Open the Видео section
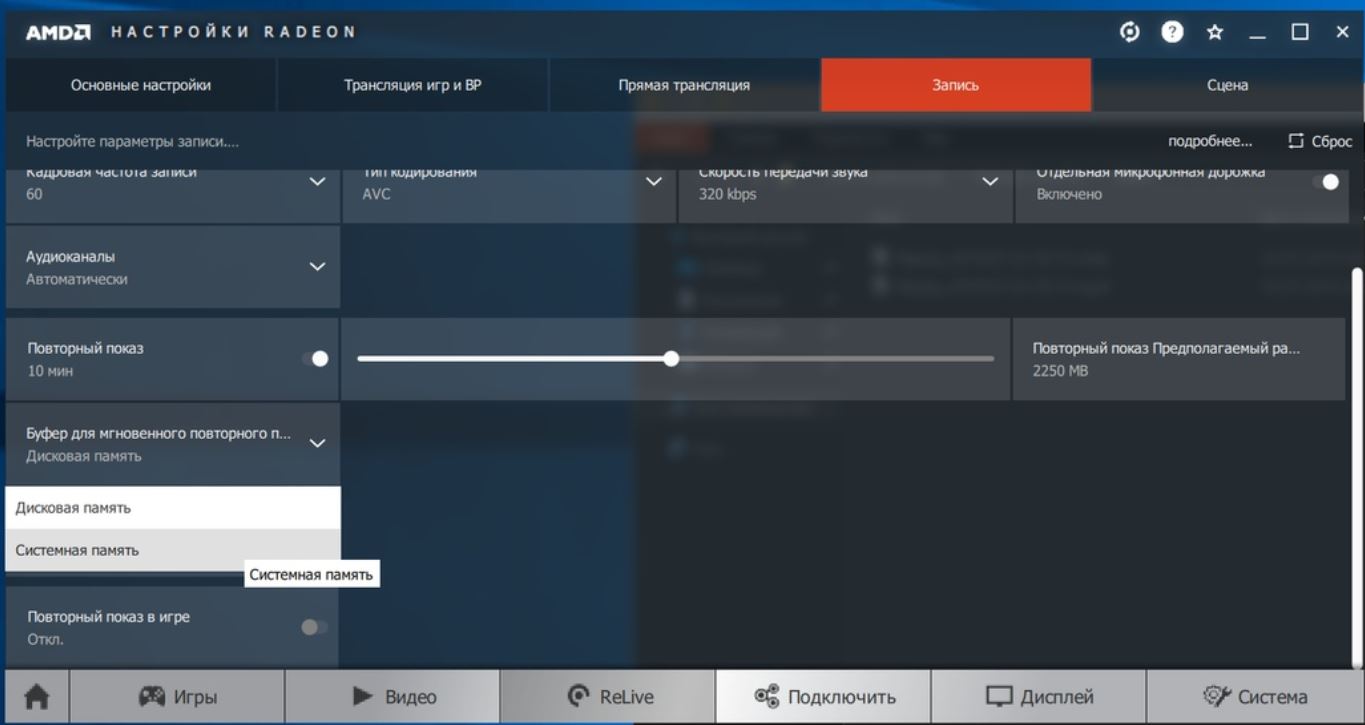 pos(393,697)
